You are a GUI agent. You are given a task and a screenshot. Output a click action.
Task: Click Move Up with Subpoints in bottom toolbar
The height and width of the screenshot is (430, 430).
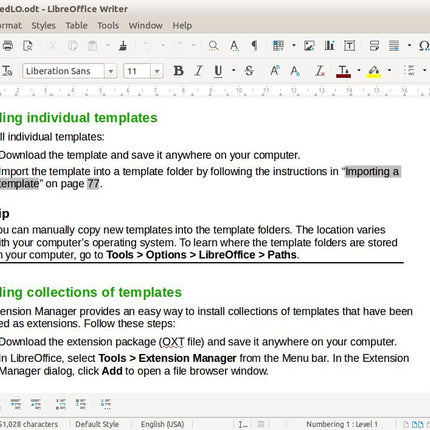(36, 404)
